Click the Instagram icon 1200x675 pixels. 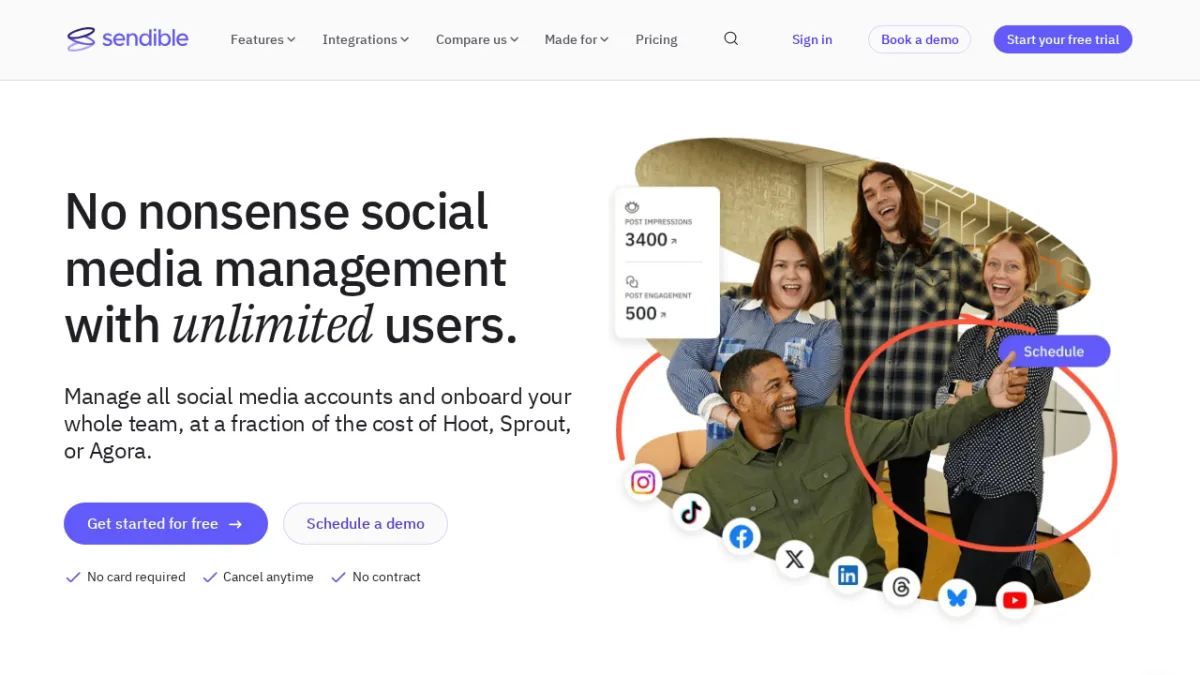643,482
